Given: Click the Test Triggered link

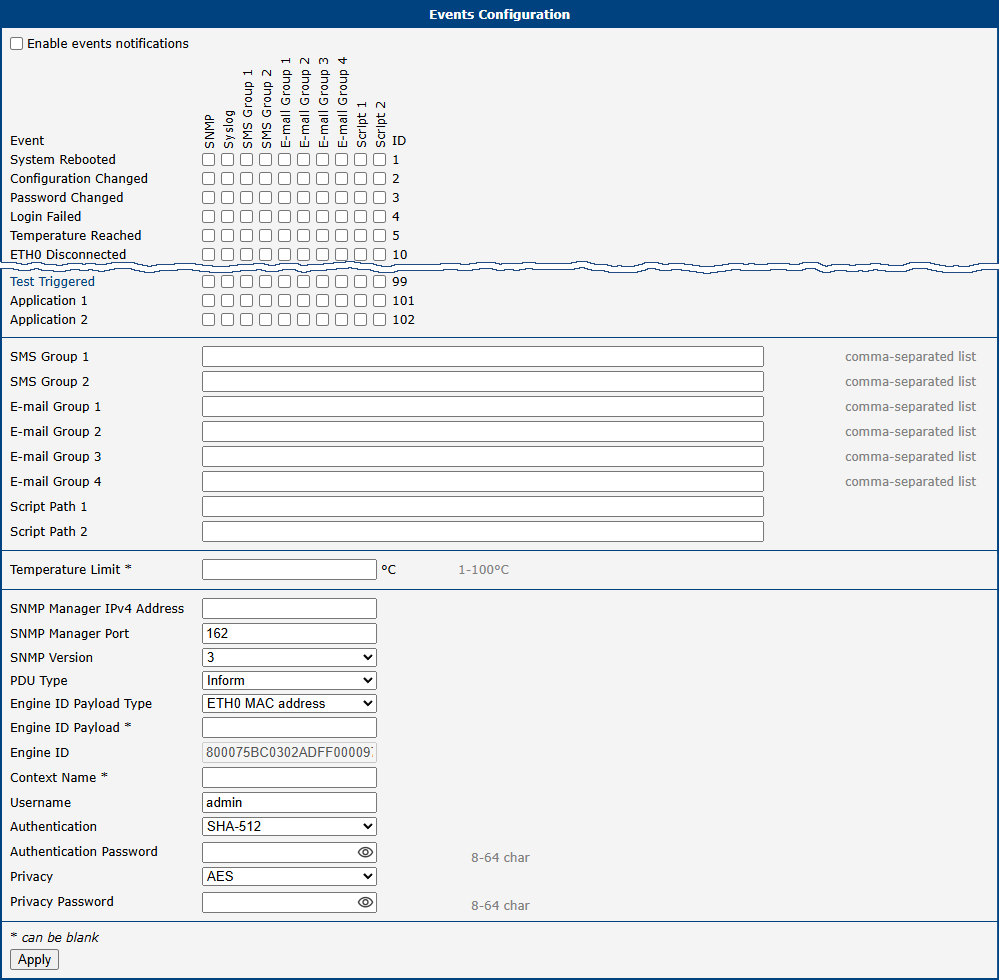Looking at the screenshot, I should click(52, 282).
